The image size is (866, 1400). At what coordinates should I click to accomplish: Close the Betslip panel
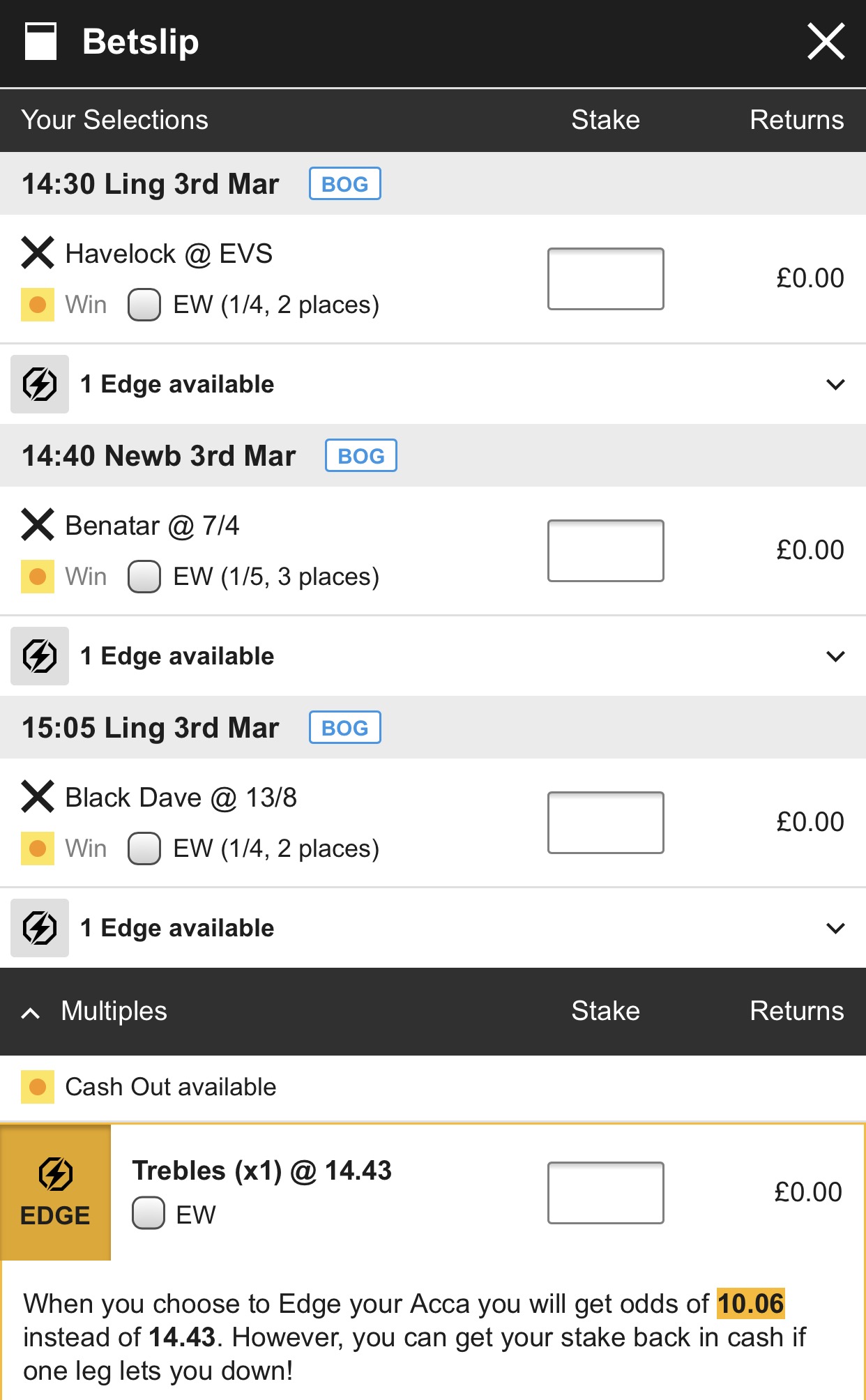(826, 42)
